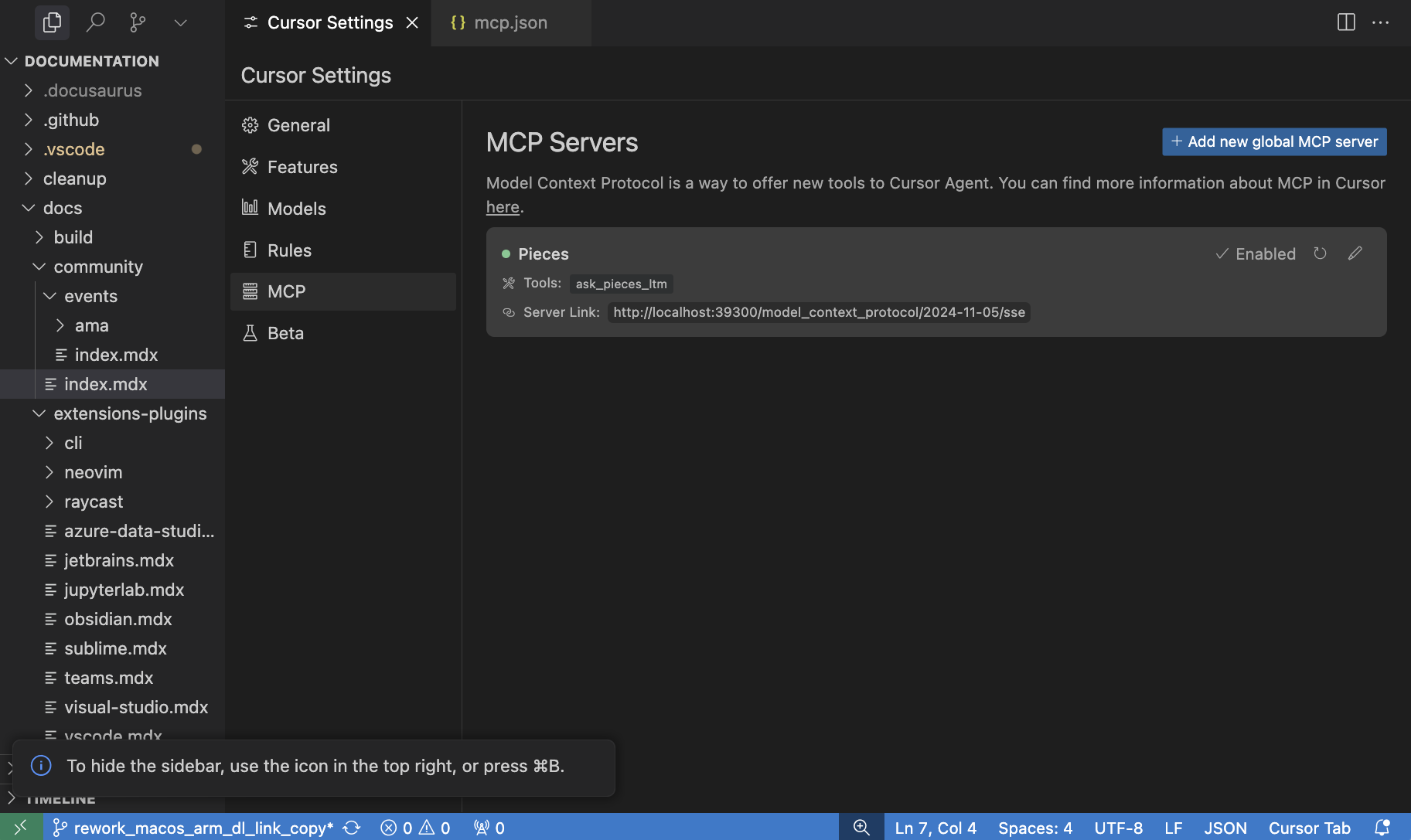Open General settings section
Image resolution: width=1411 pixels, height=840 pixels.
[343, 125]
